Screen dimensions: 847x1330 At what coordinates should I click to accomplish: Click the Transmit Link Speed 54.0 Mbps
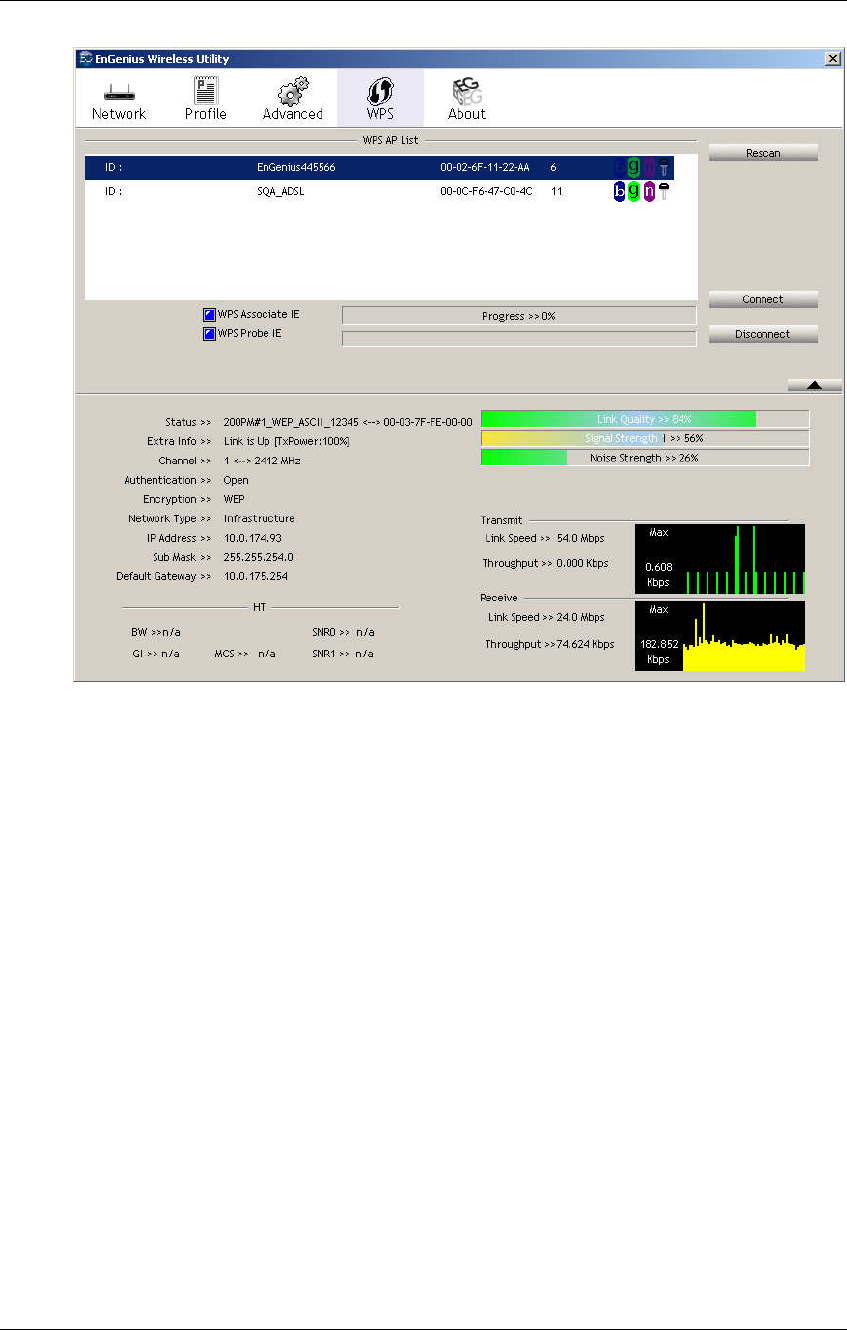click(x=580, y=538)
